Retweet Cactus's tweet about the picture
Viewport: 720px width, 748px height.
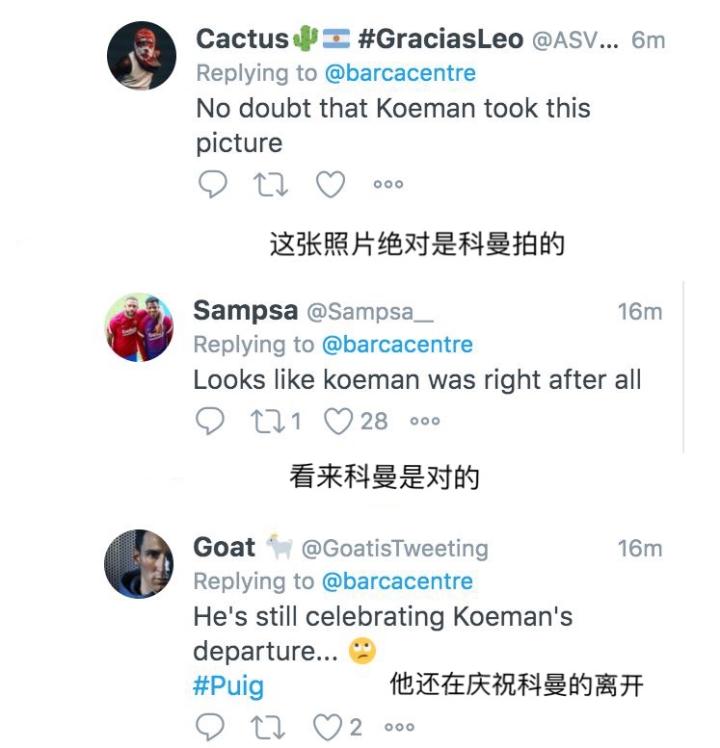[x=270, y=185]
